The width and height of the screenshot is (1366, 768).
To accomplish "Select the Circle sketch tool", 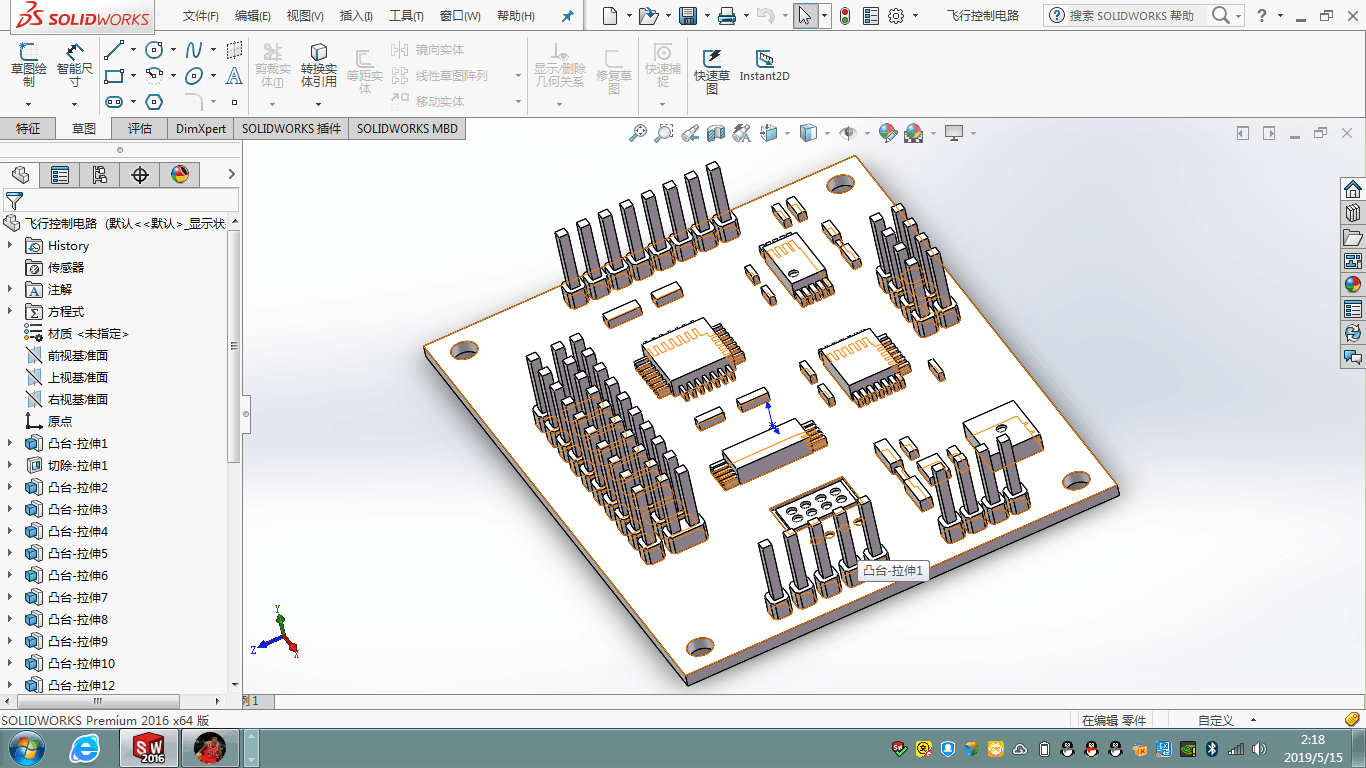I will 154,50.
